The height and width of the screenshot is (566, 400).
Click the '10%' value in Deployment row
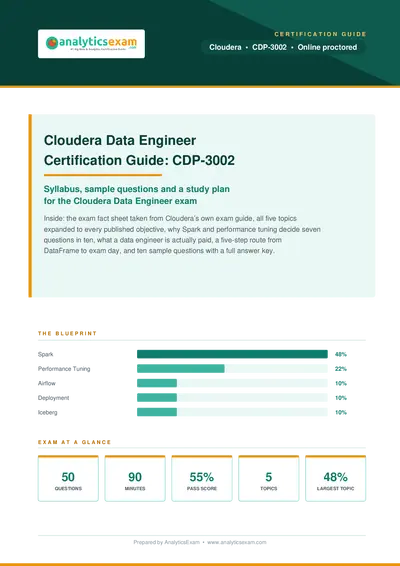tap(341, 398)
